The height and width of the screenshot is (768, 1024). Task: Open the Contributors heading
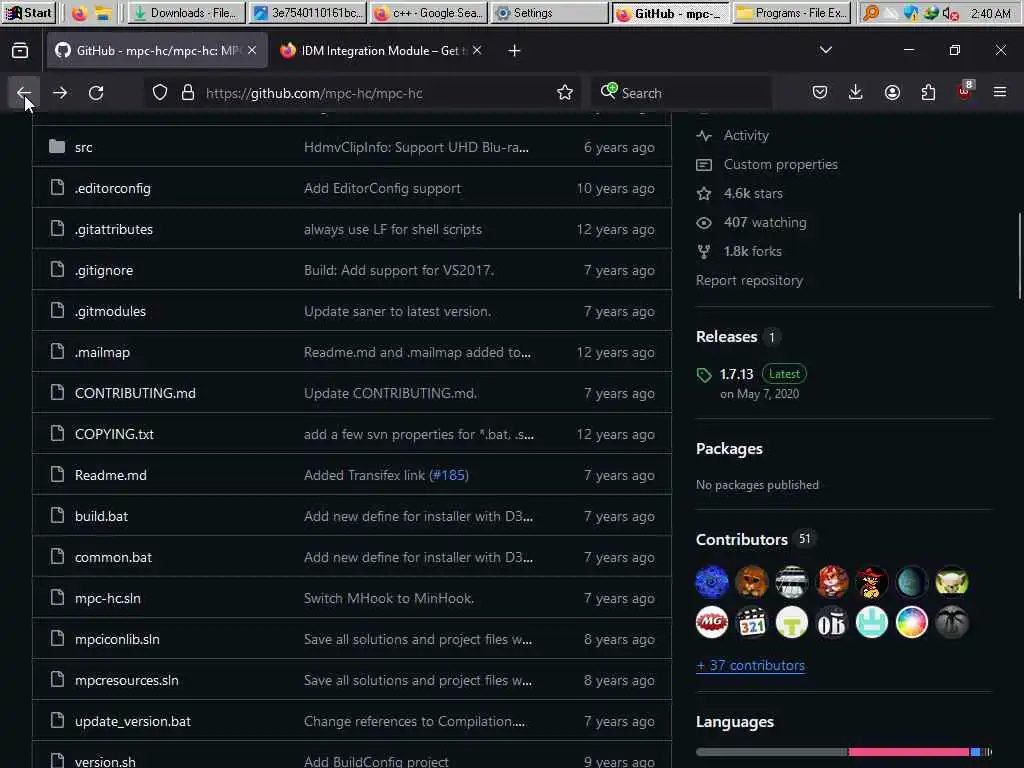click(x=741, y=539)
